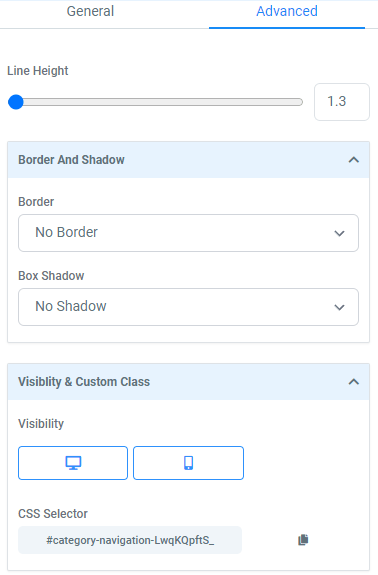Screen dimensions: 378x575
Task: Click the Line Height slider handle
Action: [16, 102]
